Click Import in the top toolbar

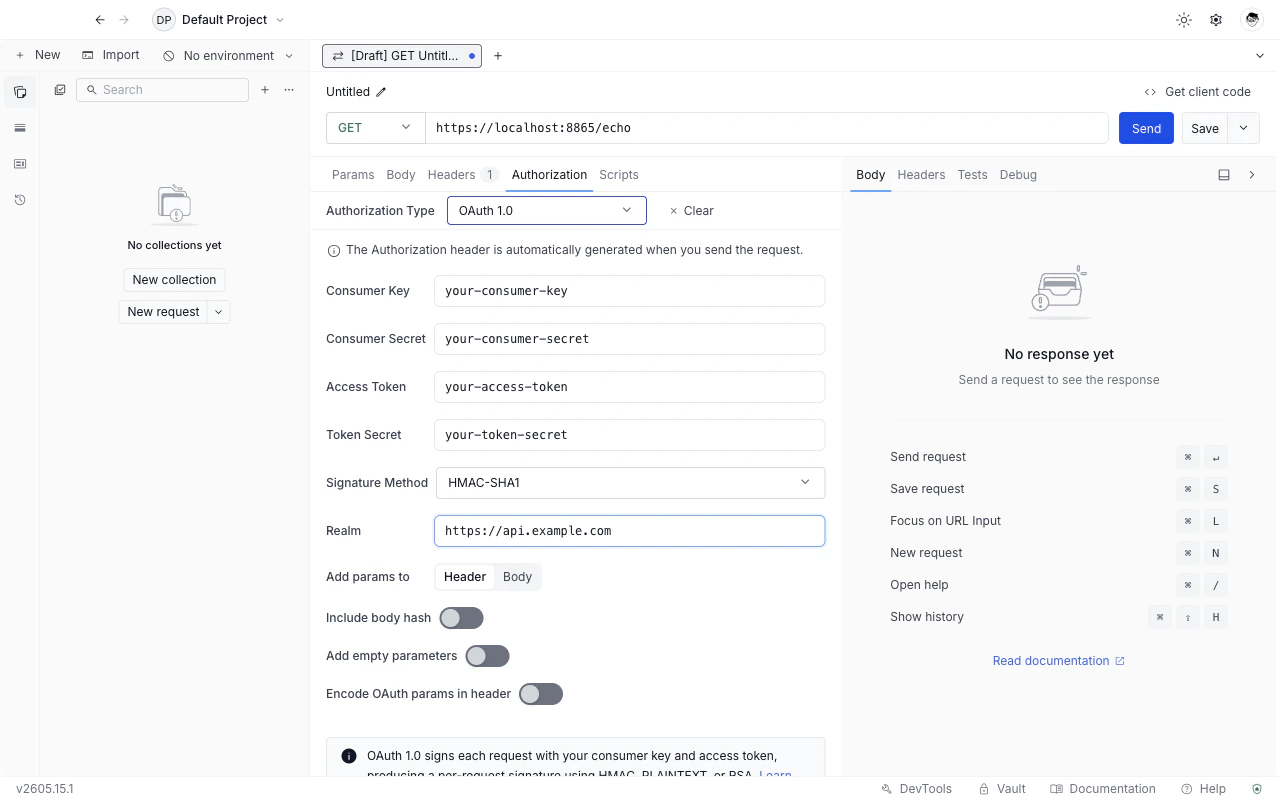pos(111,55)
